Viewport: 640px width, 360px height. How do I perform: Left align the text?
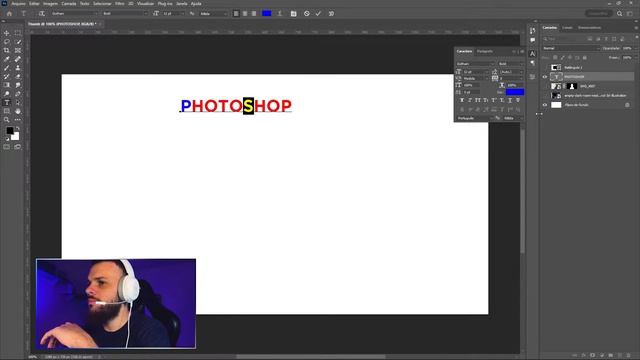236,13
